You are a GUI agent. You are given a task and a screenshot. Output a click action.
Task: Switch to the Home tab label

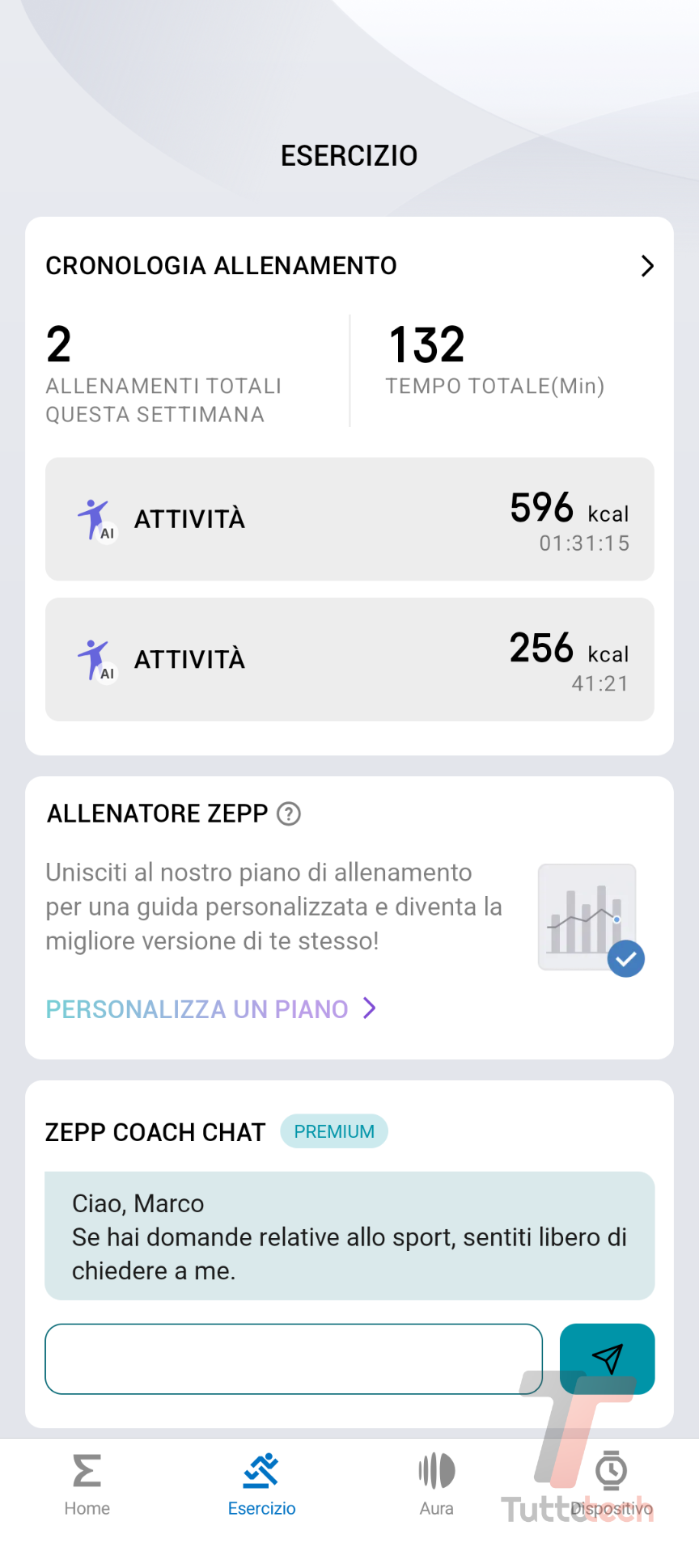click(x=87, y=1508)
